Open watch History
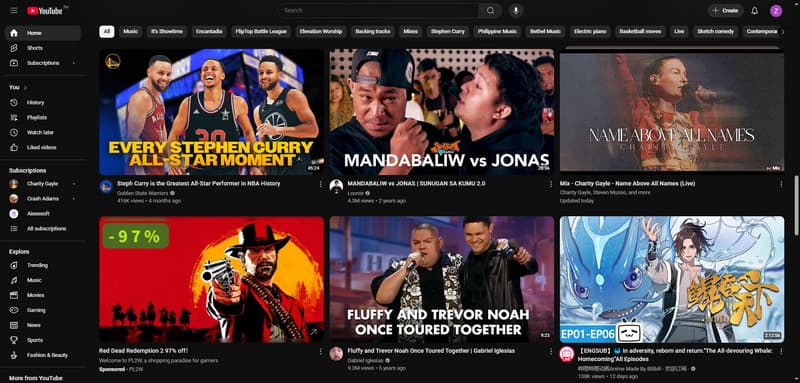800x383 pixels. (x=43, y=103)
